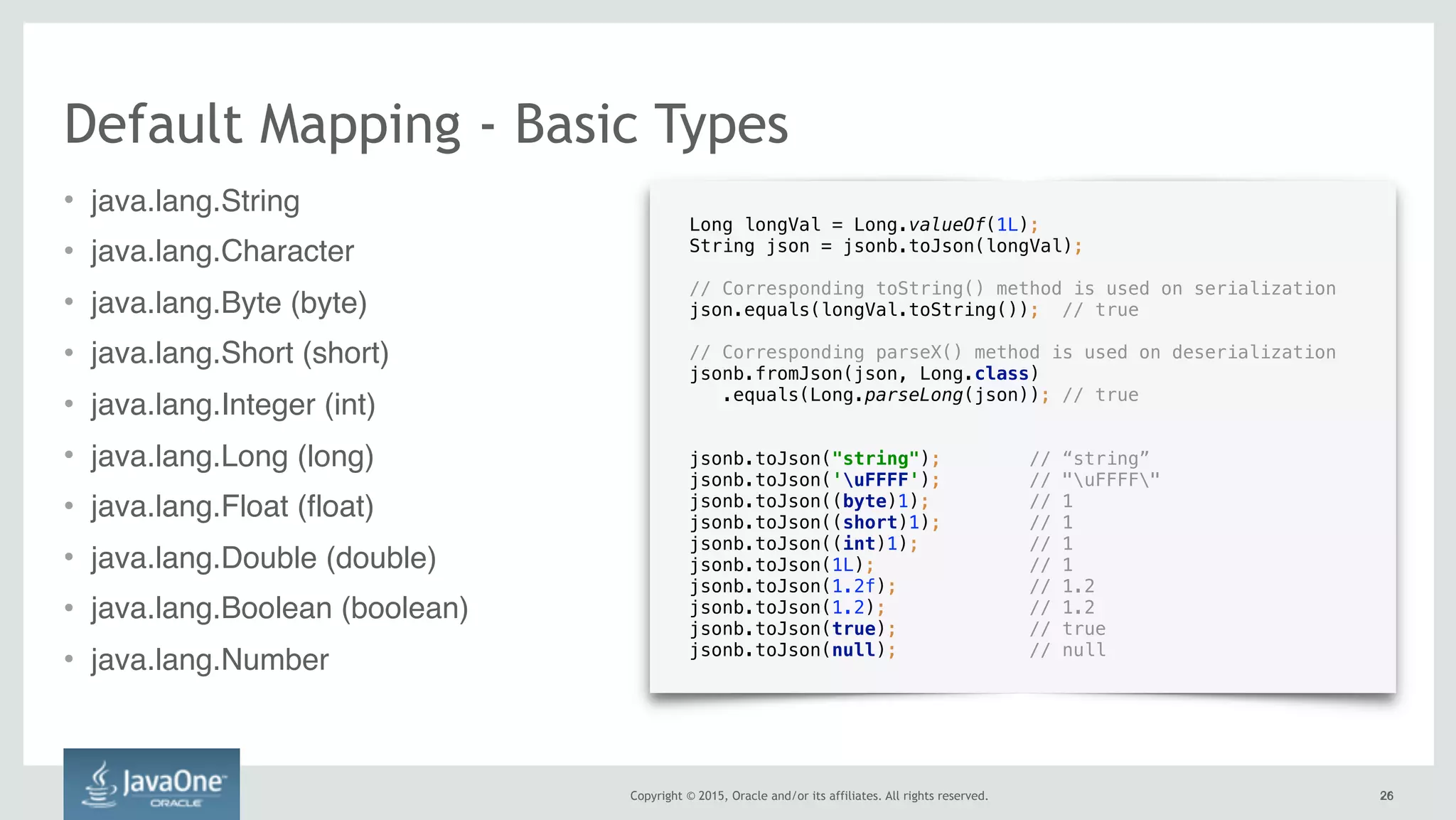Image resolution: width=1456 pixels, height=820 pixels.
Task: Click the jsonb.fromJson(json, Long.class) line
Action: (x=863, y=374)
